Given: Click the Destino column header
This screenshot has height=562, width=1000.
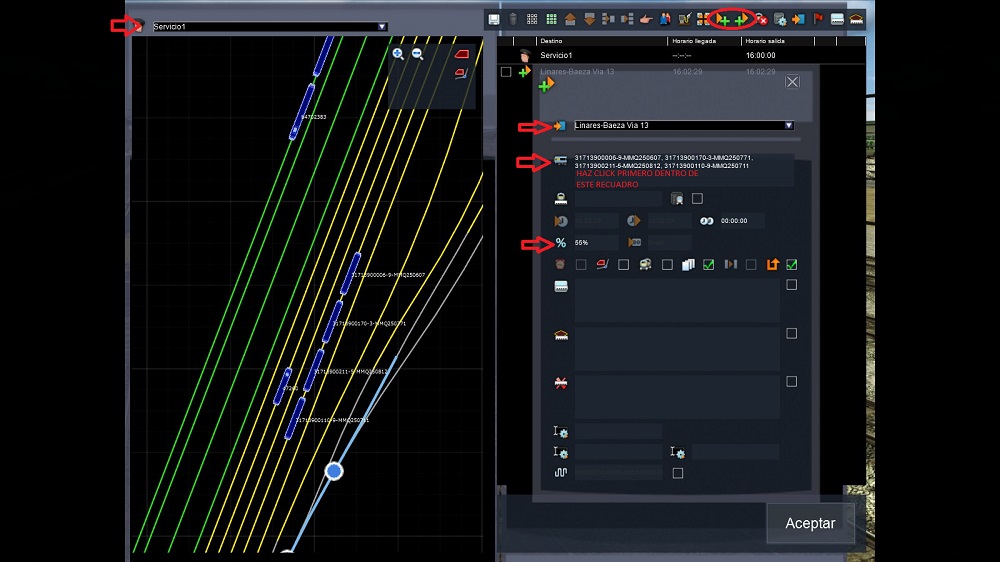Looking at the screenshot, I should (551, 41).
